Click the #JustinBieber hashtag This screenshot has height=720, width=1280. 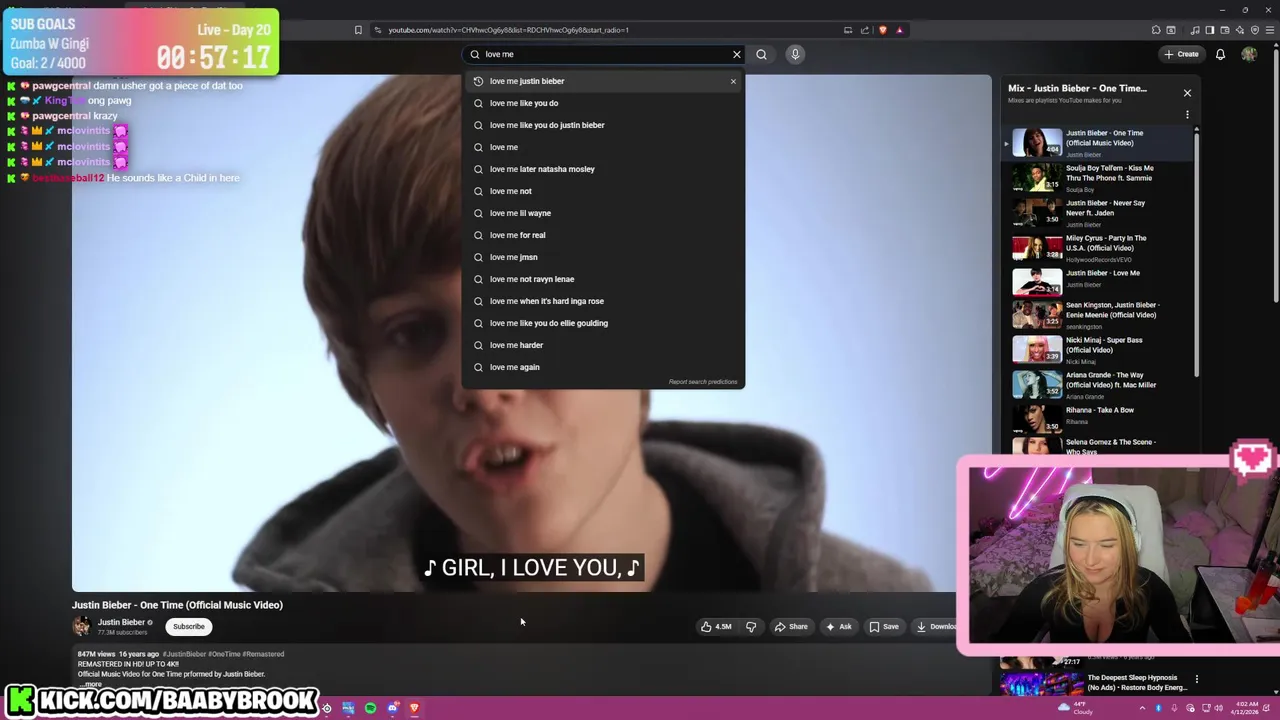pyautogui.click(x=184, y=654)
